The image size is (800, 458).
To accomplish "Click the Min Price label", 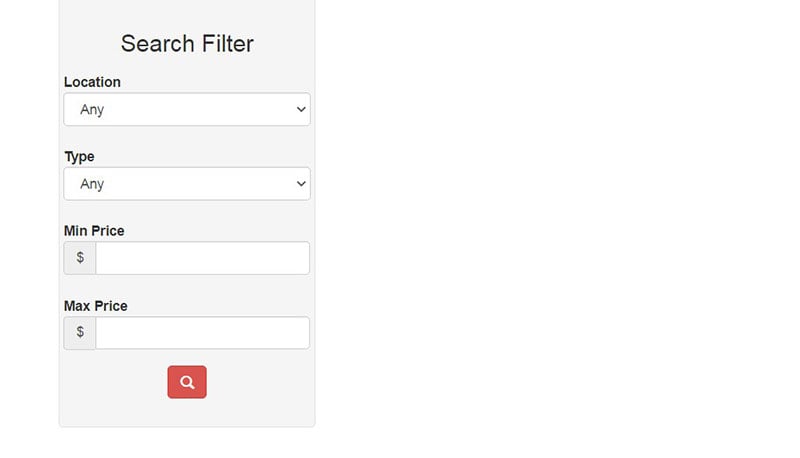I will tap(94, 231).
